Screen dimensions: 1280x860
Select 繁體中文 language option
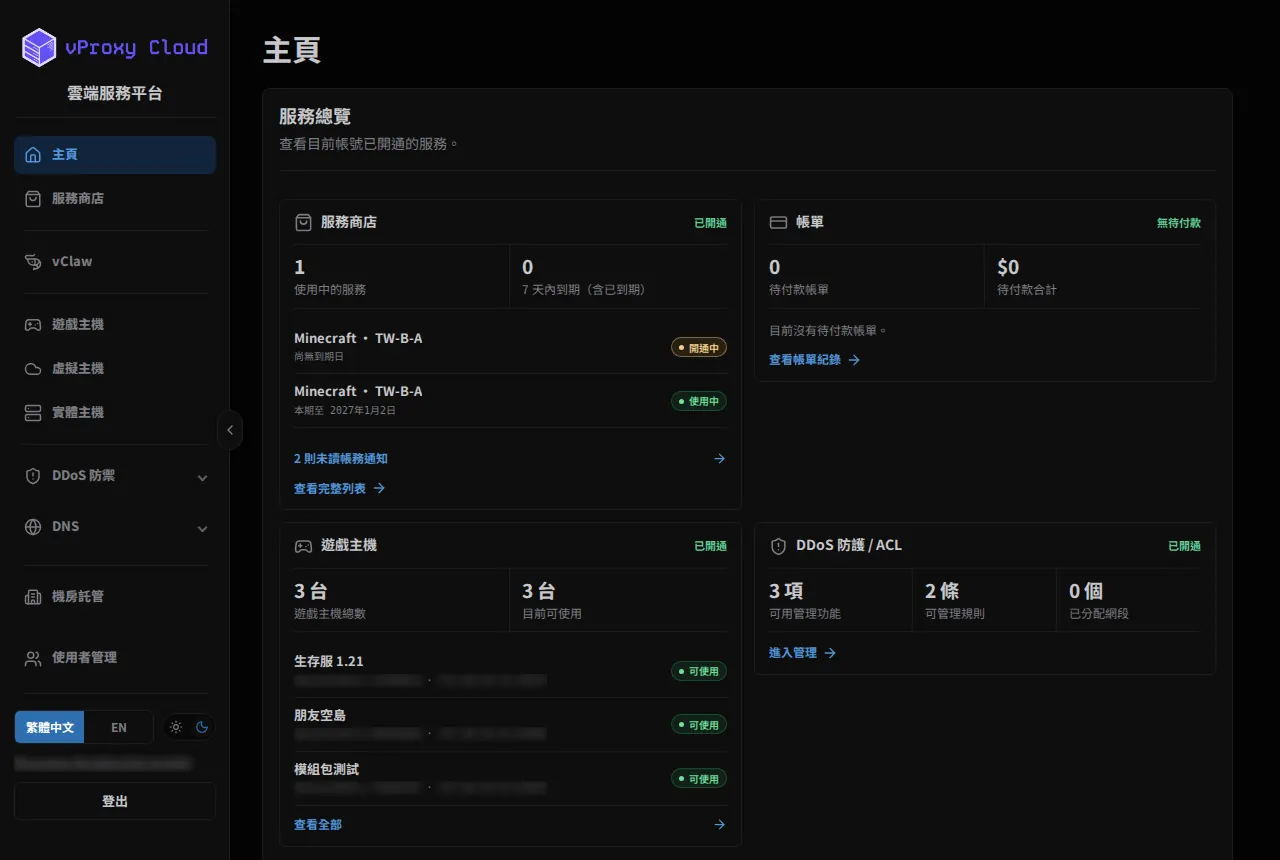coord(50,727)
